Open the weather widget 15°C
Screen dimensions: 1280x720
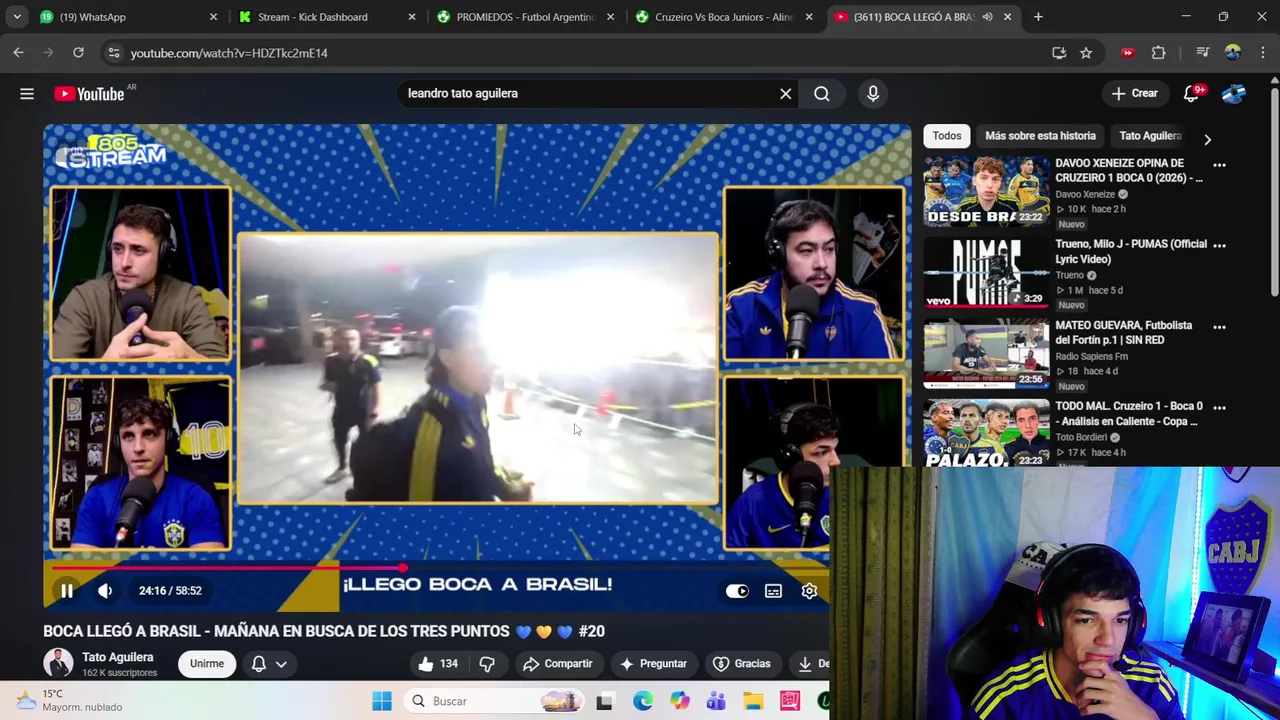pyautogui.click(x=70, y=700)
